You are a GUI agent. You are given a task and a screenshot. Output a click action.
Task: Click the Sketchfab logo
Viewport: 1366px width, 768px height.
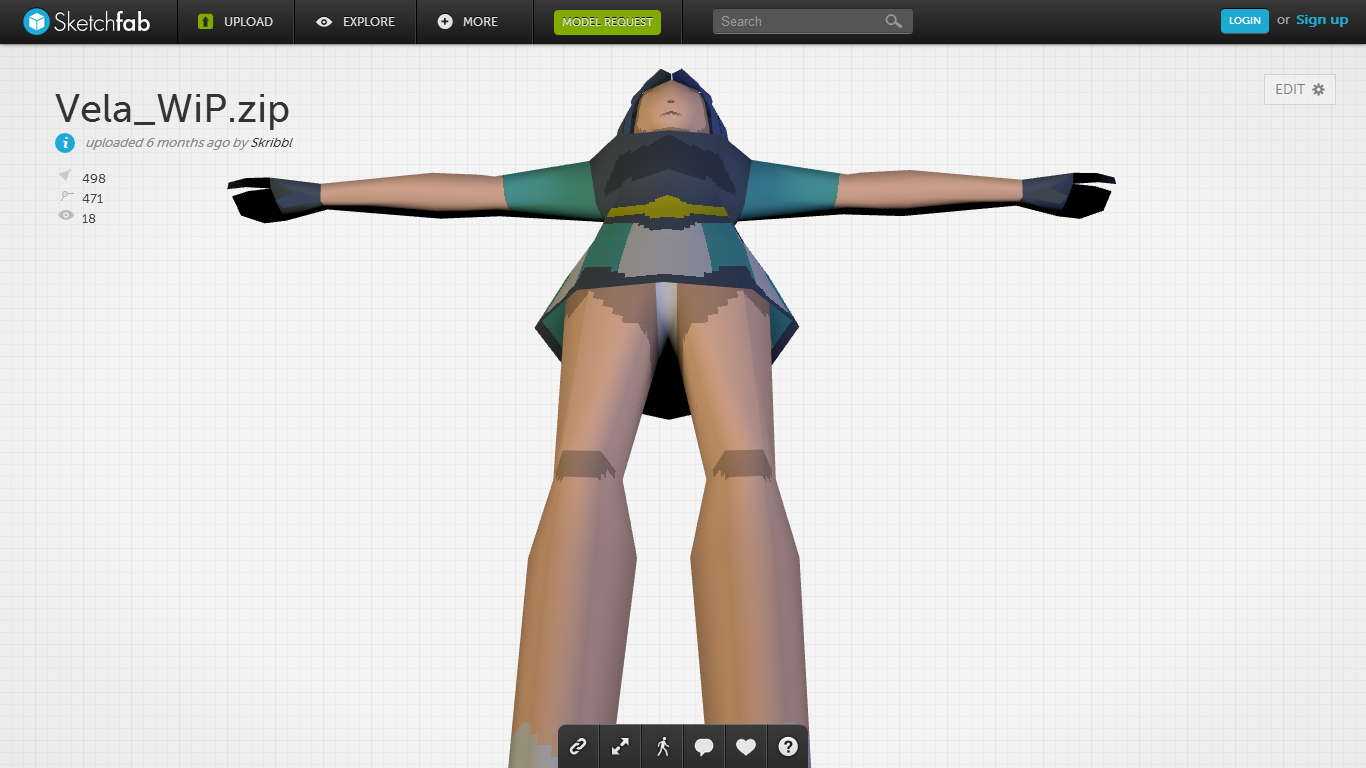87,21
